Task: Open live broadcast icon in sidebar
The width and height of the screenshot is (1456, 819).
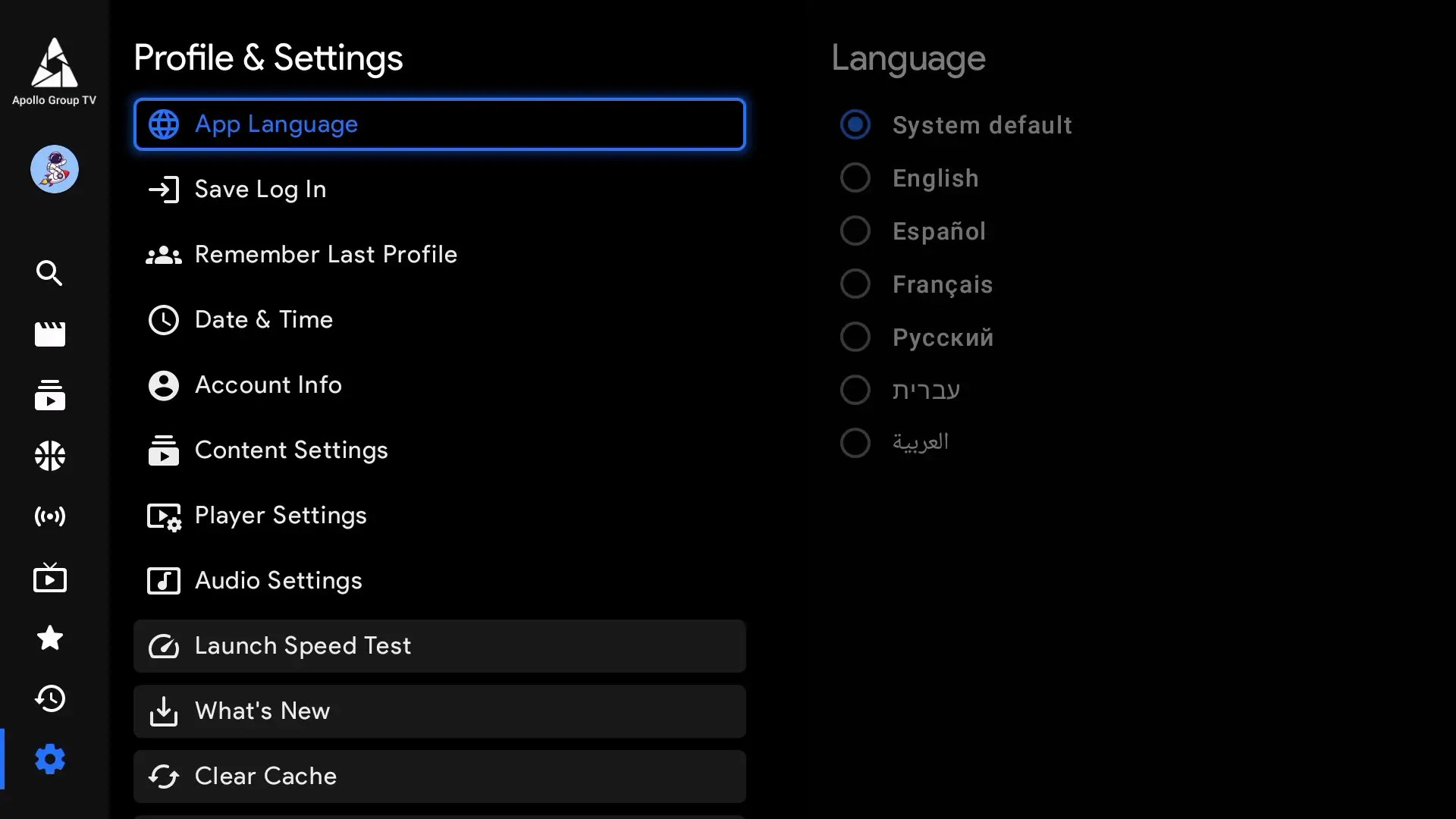Action: [x=50, y=516]
